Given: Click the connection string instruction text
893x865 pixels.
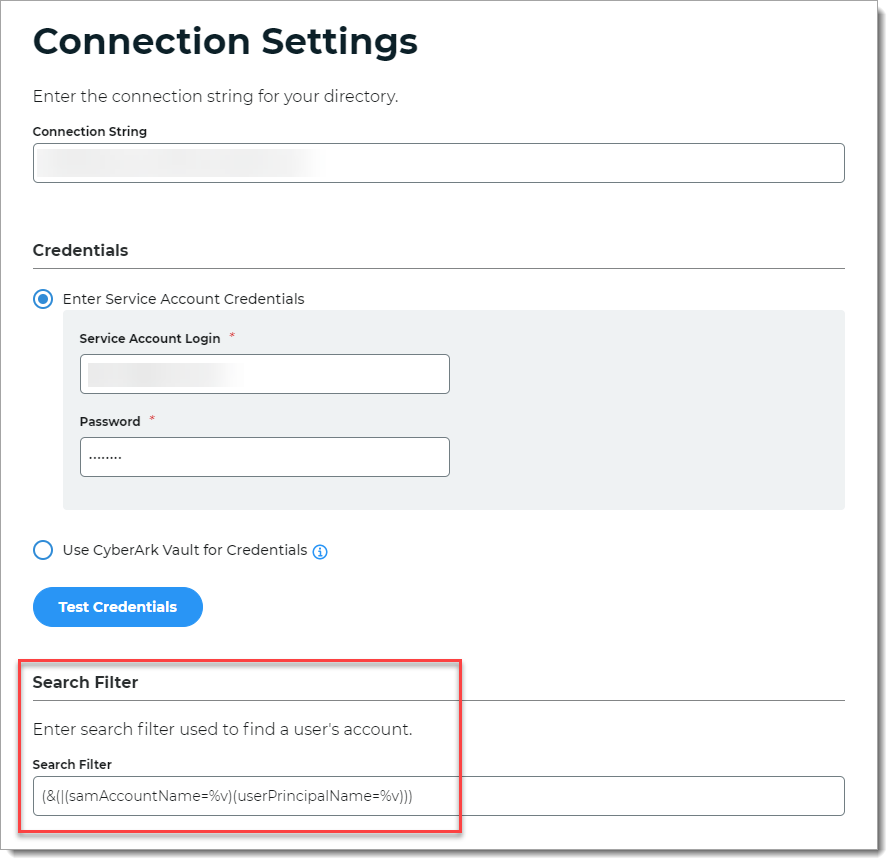Looking at the screenshot, I should (x=215, y=97).
